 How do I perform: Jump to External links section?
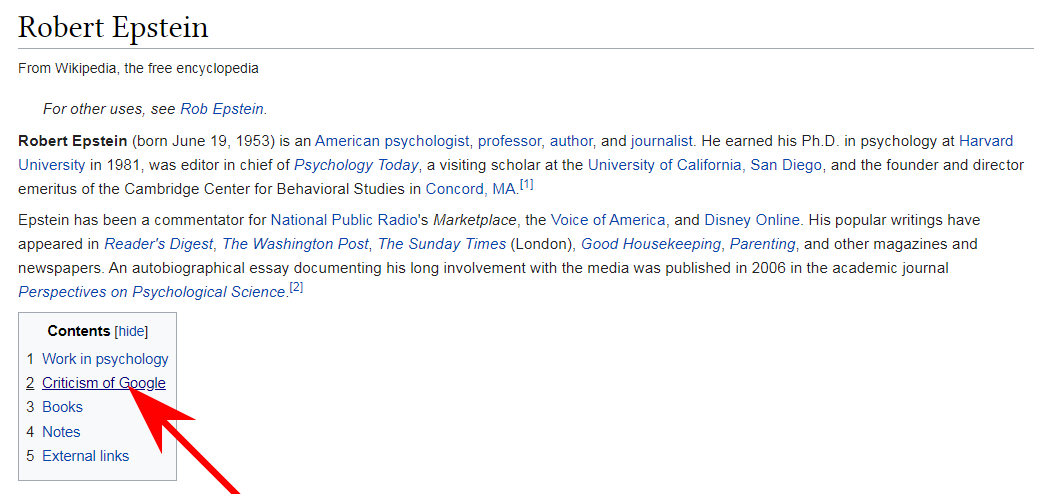click(x=85, y=456)
